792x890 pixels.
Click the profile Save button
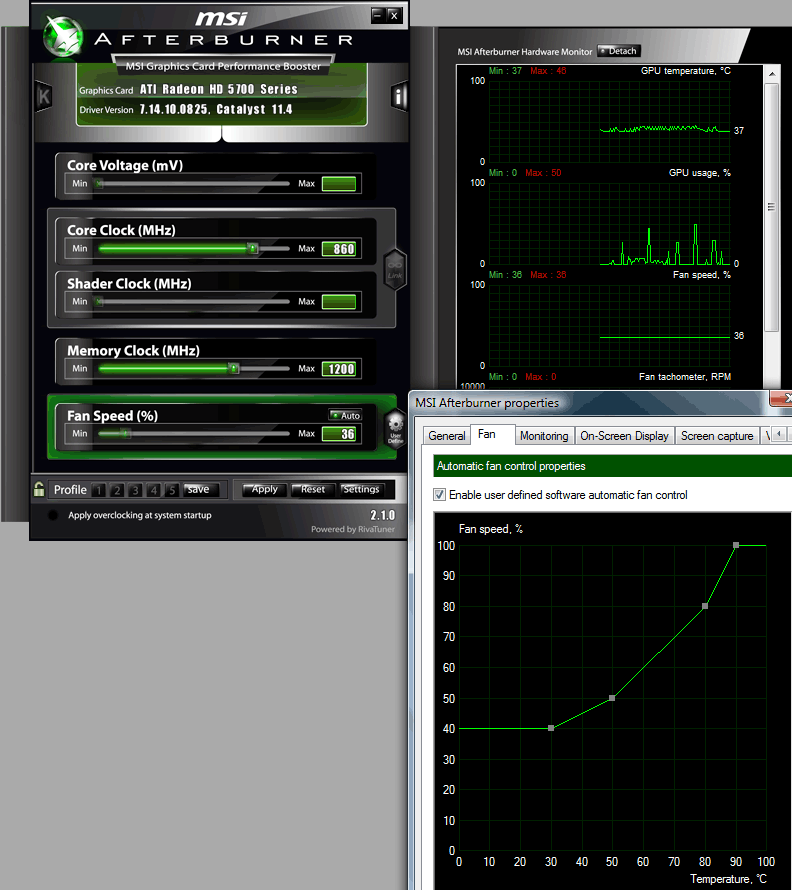200,489
